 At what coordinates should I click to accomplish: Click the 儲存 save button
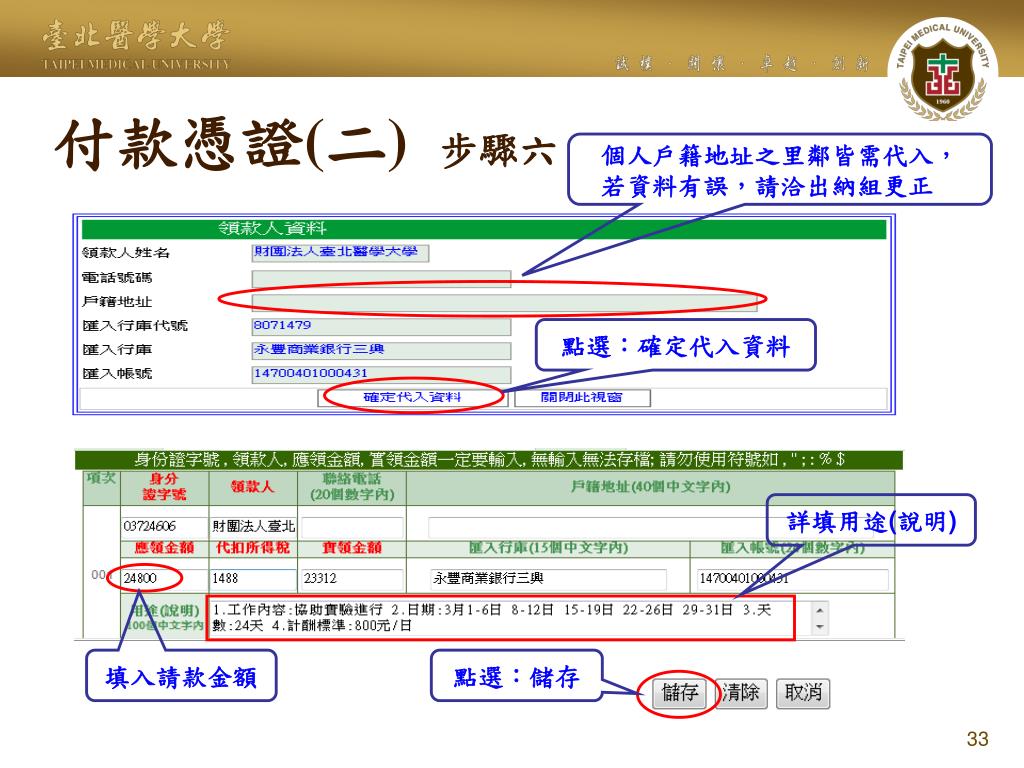[680, 693]
